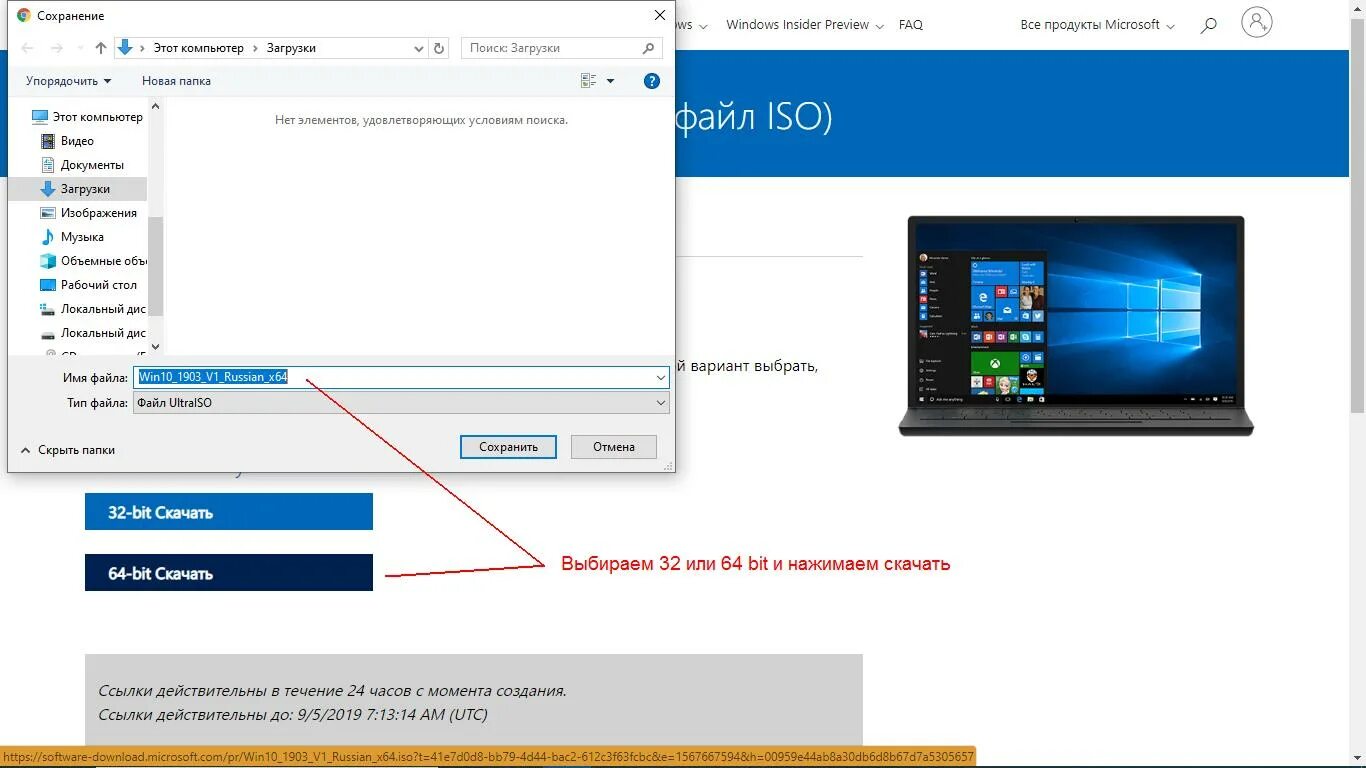Go back in the save dialog
The height and width of the screenshot is (768, 1366).
(28, 48)
